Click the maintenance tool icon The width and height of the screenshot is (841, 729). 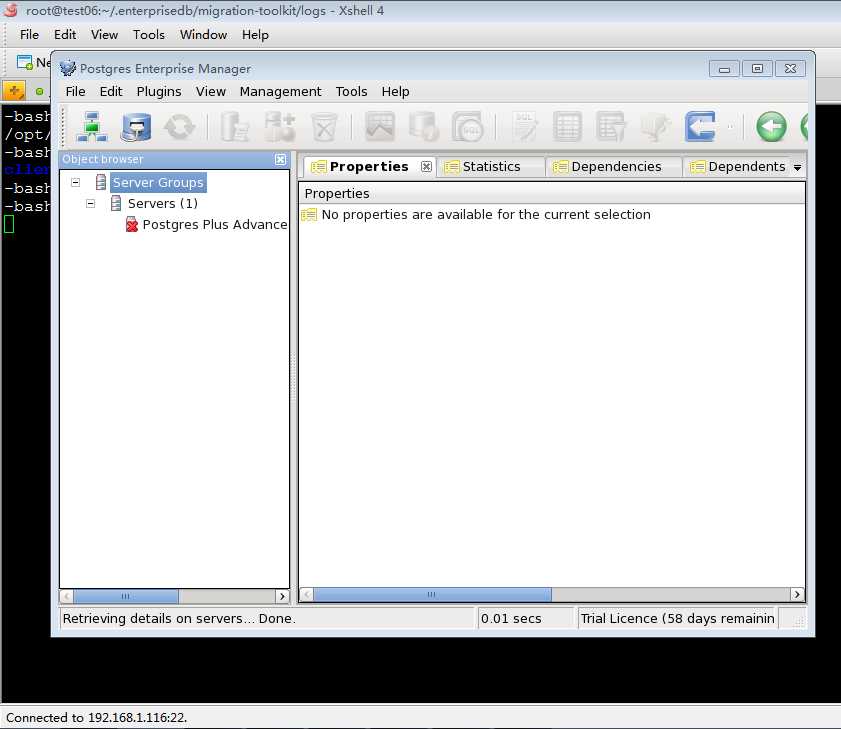coord(655,127)
